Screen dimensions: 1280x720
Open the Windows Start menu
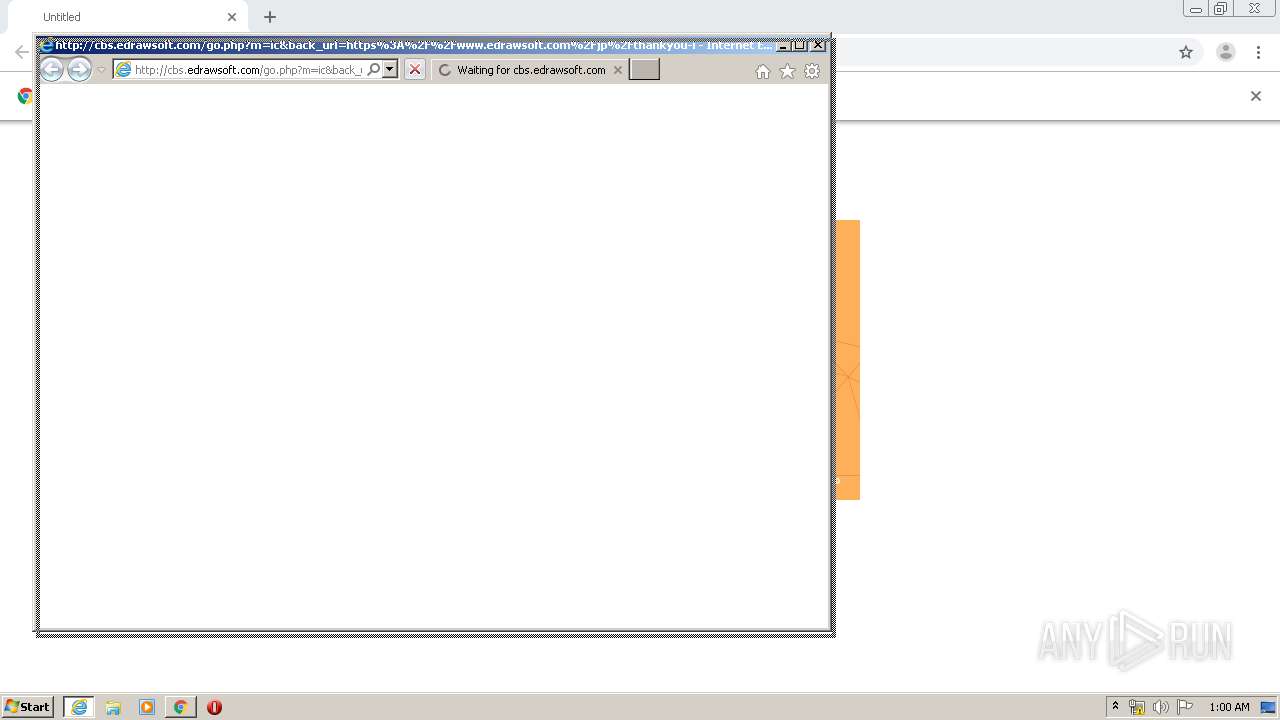pyautogui.click(x=28, y=707)
